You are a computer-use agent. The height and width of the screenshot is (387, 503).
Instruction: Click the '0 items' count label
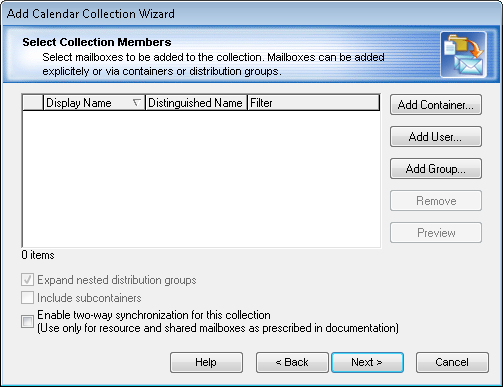[38, 255]
